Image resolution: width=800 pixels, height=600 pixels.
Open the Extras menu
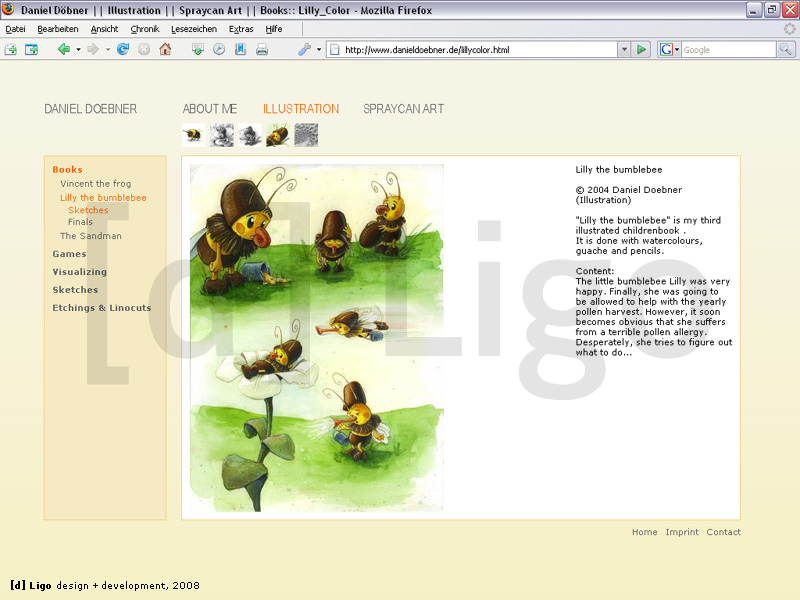point(241,29)
